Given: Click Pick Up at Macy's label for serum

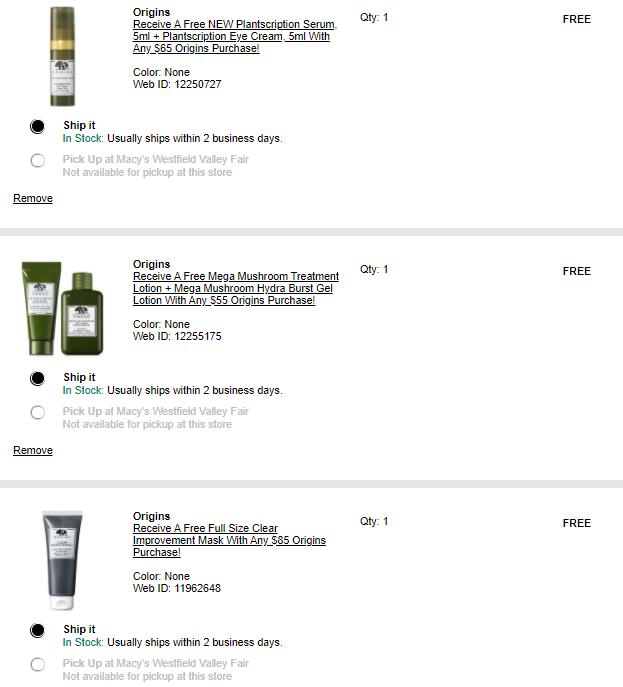Looking at the screenshot, I should tap(156, 159).
